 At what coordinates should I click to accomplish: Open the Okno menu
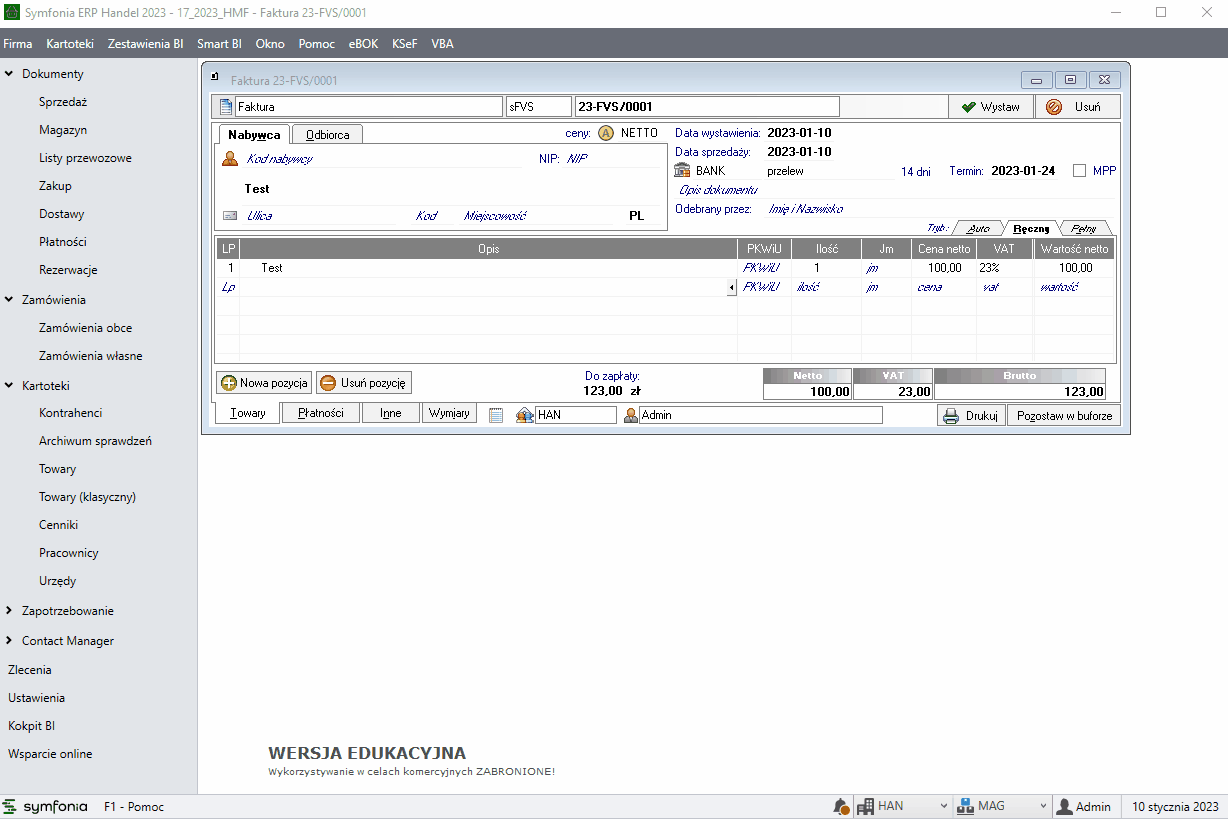tap(270, 44)
